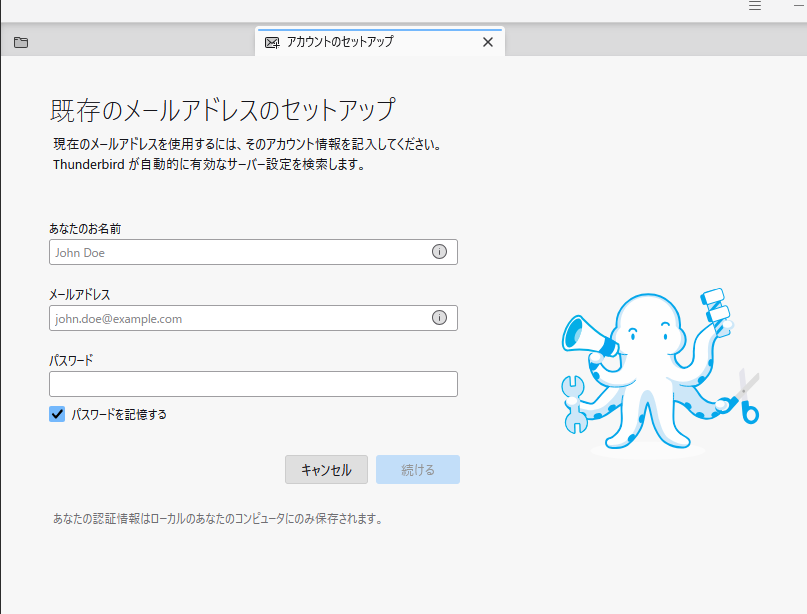Close the アカウントのセットアップ tab
The width and height of the screenshot is (807, 614).
(x=488, y=42)
